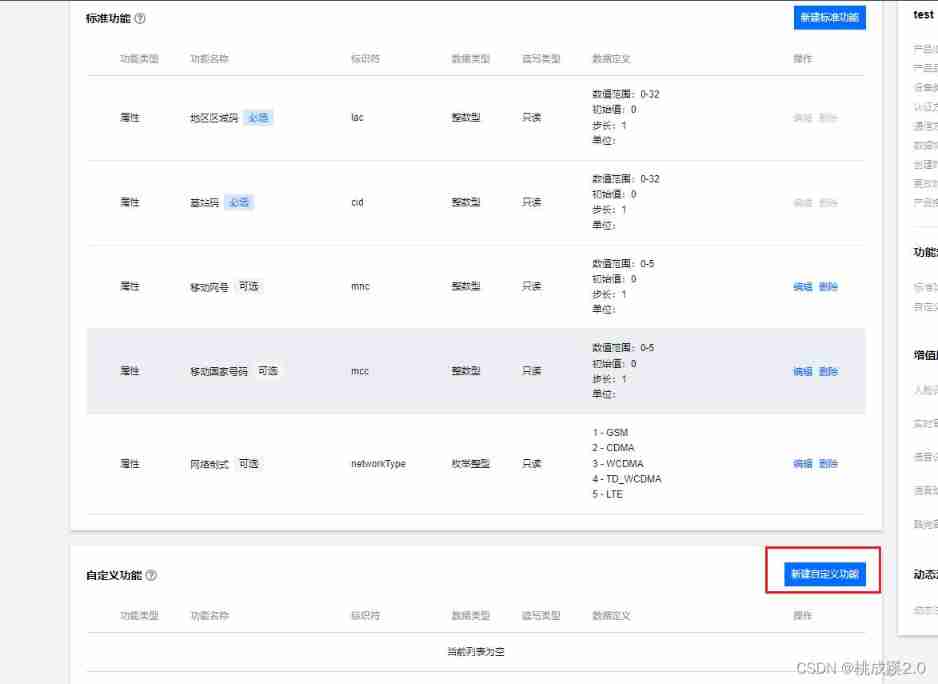The width and height of the screenshot is (938, 684).
Task: Edit the mnc 移动网号 property
Action: pyautogui.click(x=802, y=287)
